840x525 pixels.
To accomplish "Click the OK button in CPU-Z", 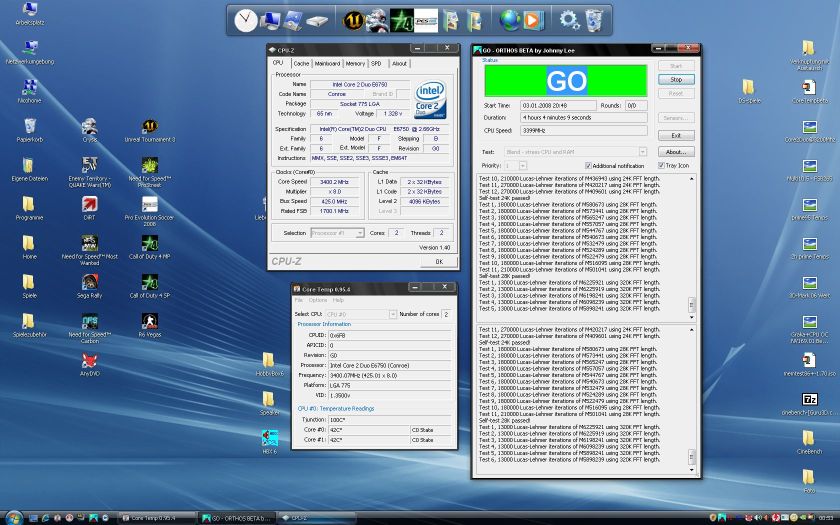I will pos(439,261).
